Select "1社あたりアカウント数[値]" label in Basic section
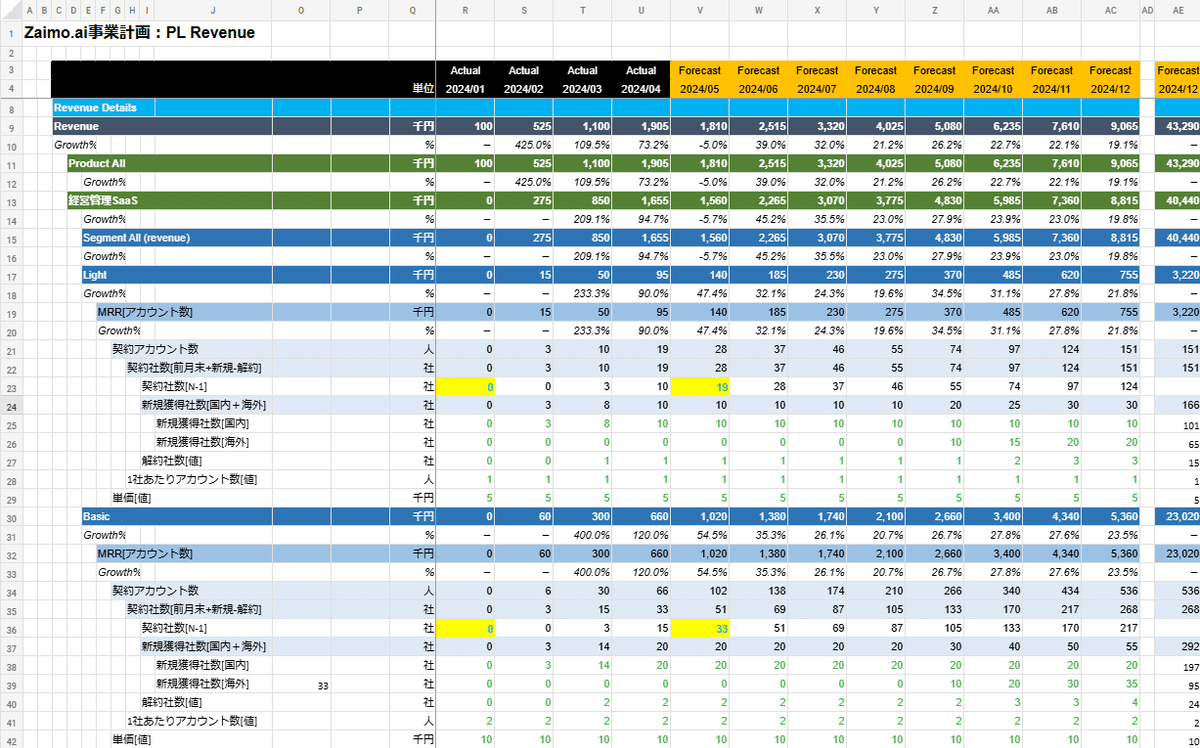The image size is (1200, 748). pyautogui.click(x=192, y=721)
